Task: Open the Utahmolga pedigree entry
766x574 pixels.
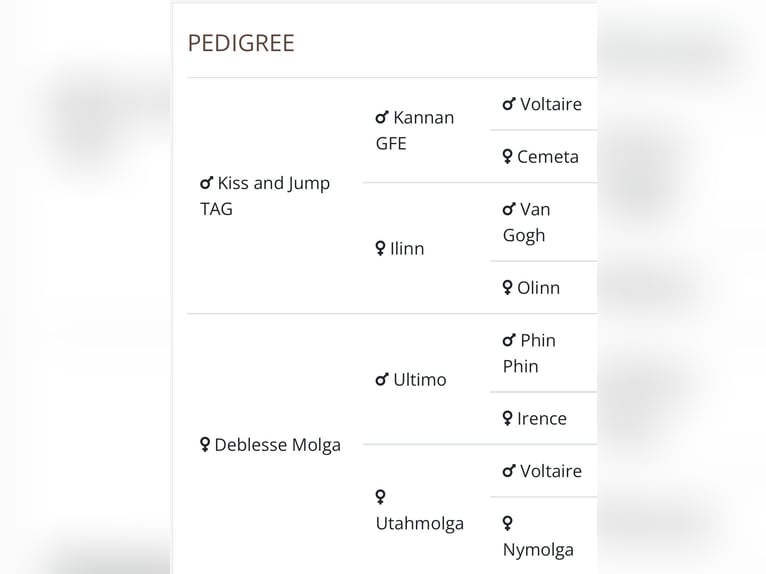Action: coord(420,523)
